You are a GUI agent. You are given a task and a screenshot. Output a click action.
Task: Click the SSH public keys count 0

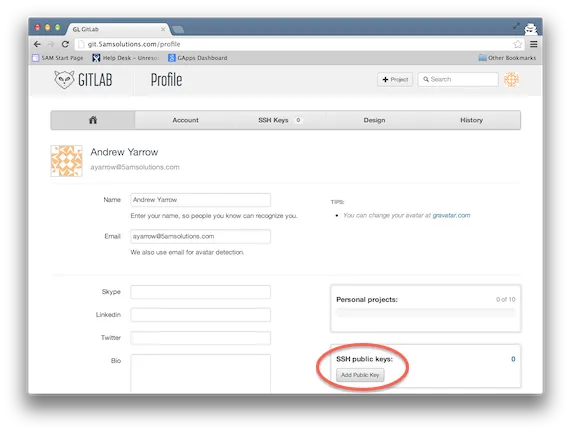(x=513, y=359)
